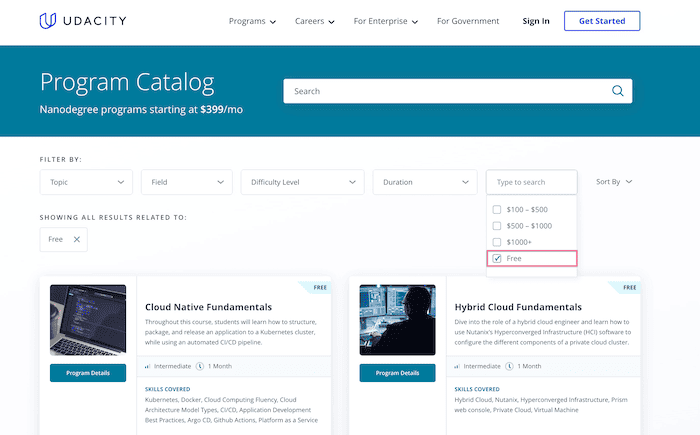Image resolution: width=700 pixels, height=435 pixels.
Task: Click the clock icon on Cloud Native Fundamentals
Action: coord(201,367)
